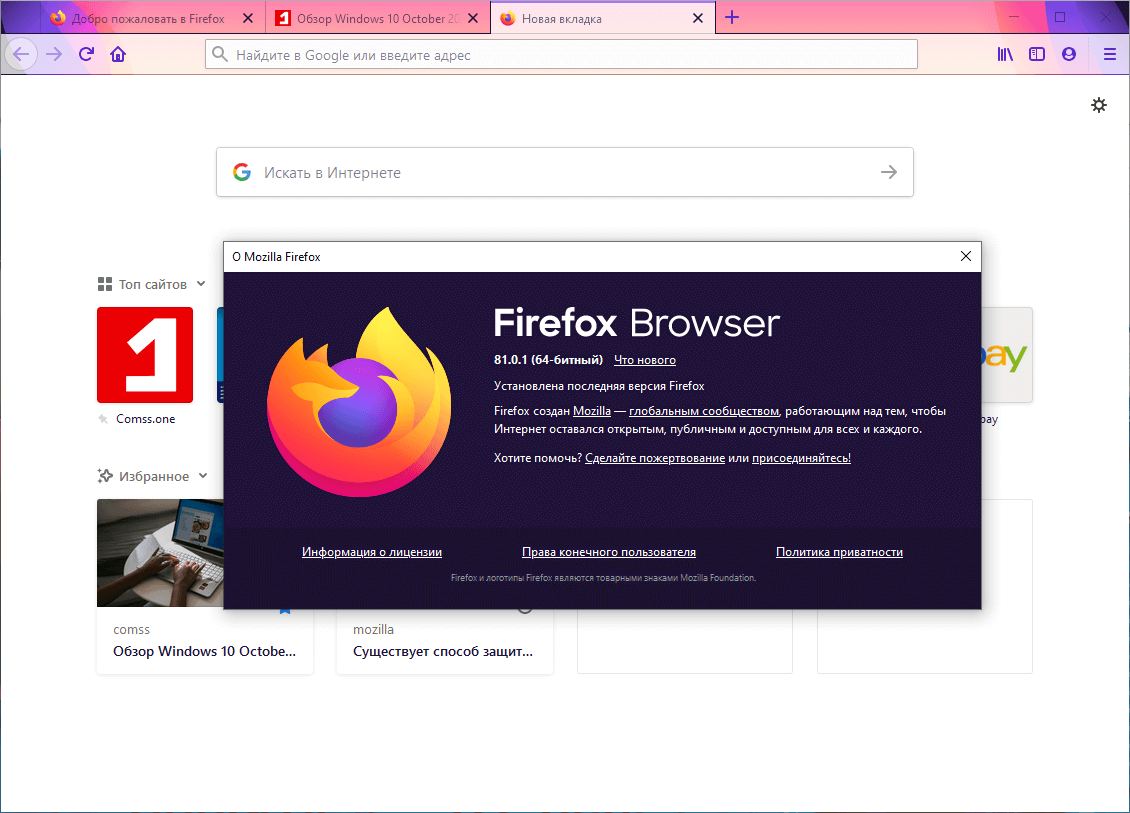
Task: Open the library (bookmarks and history) panel
Action: pyautogui.click(x=1005, y=54)
